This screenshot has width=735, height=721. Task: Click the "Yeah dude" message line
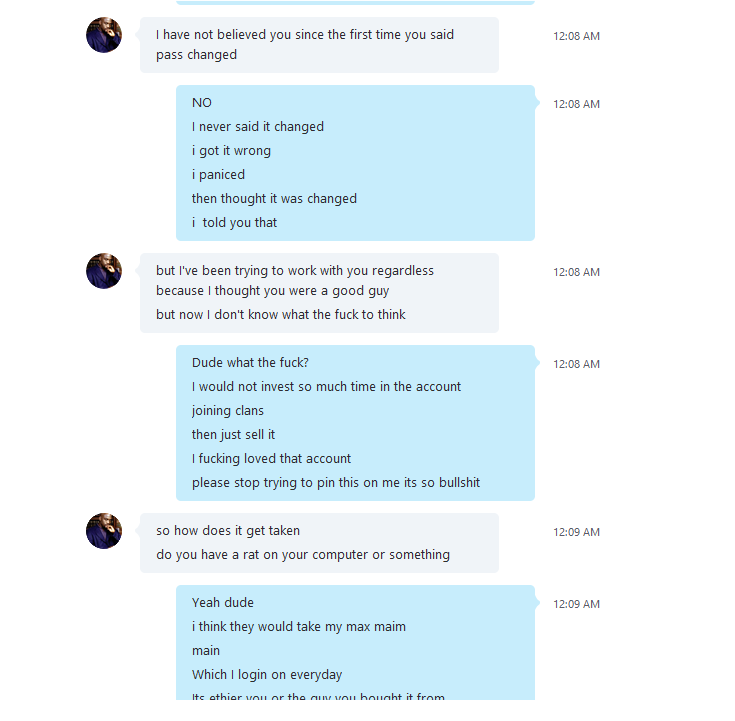pyautogui.click(x=223, y=603)
